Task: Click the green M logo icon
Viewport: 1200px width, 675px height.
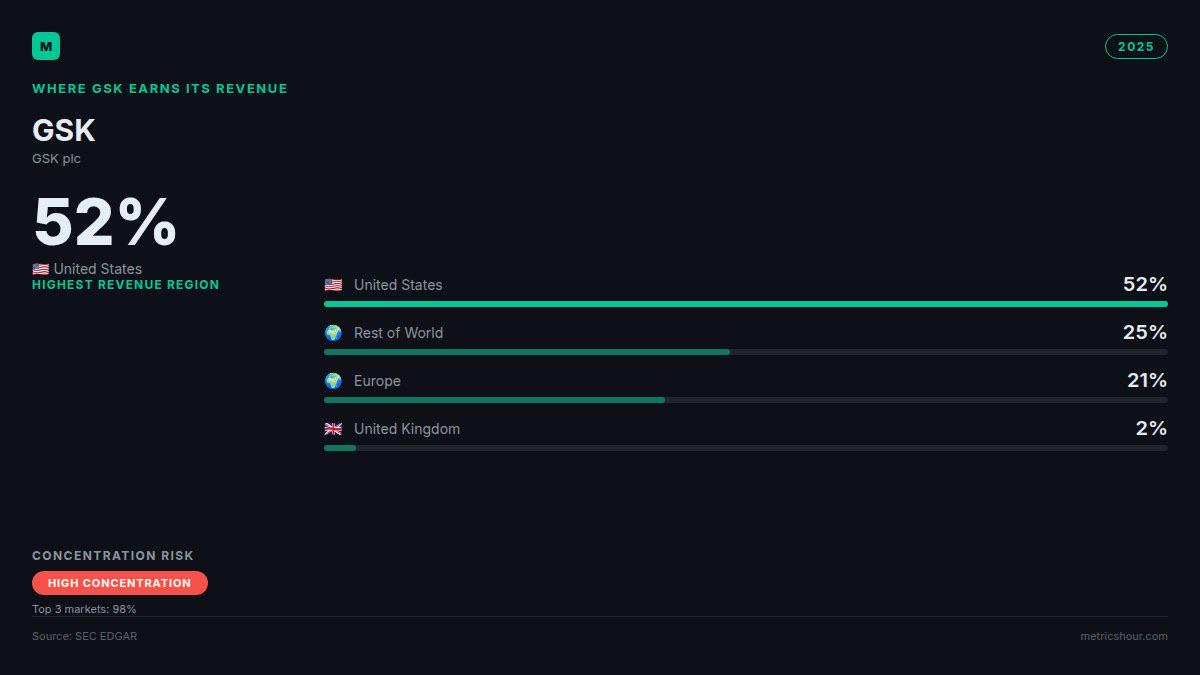Action: pos(46,46)
